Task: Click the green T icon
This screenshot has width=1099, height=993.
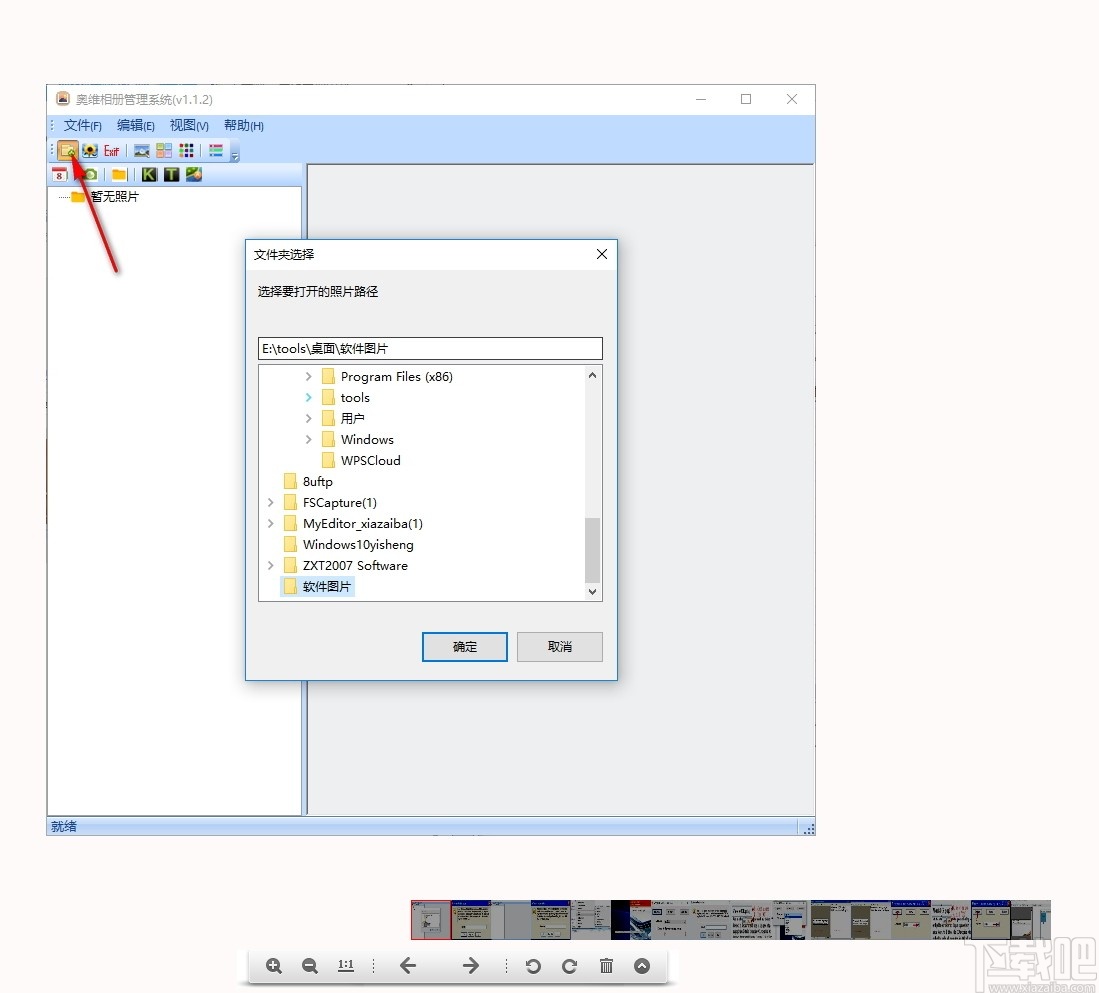Action: tap(172, 174)
